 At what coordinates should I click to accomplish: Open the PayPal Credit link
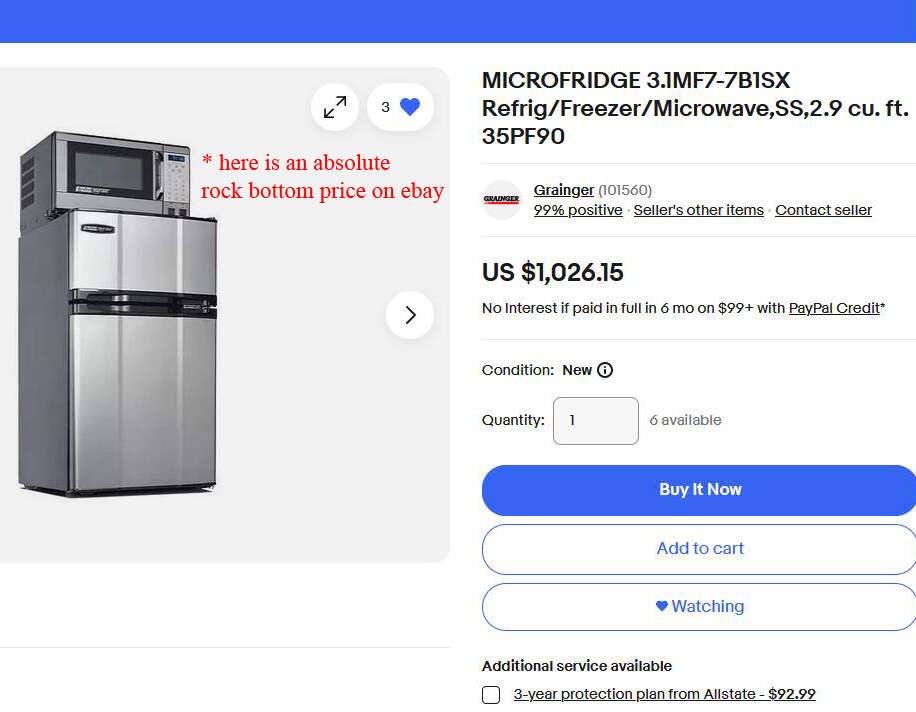[834, 308]
